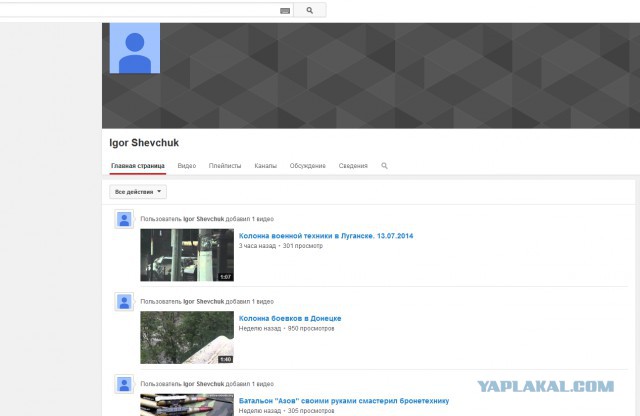Open link Колонна военной техники в Луганске
The height and width of the screenshot is (416, 640).
[326, 236]
